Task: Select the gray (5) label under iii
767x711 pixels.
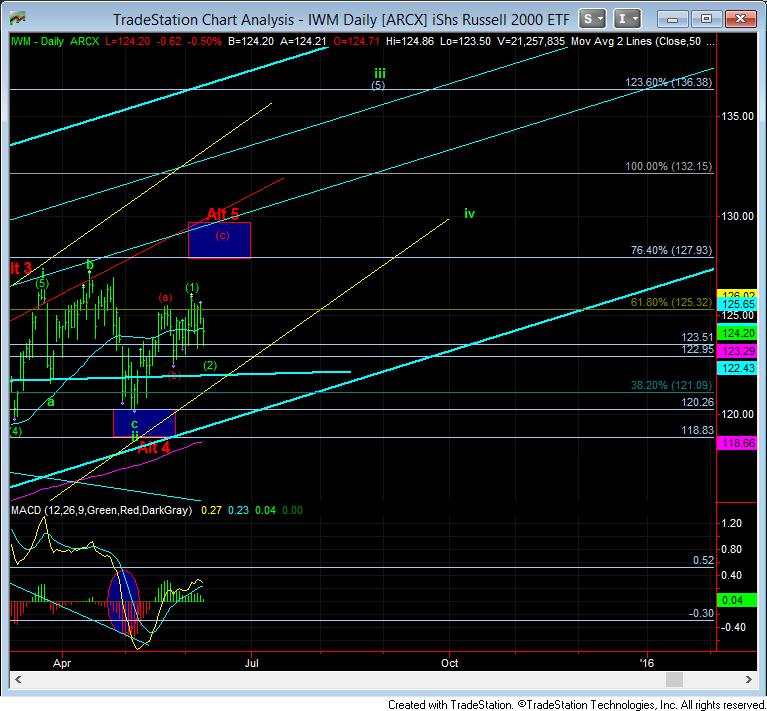Action: pyautogui.click(x=378, y=85)
